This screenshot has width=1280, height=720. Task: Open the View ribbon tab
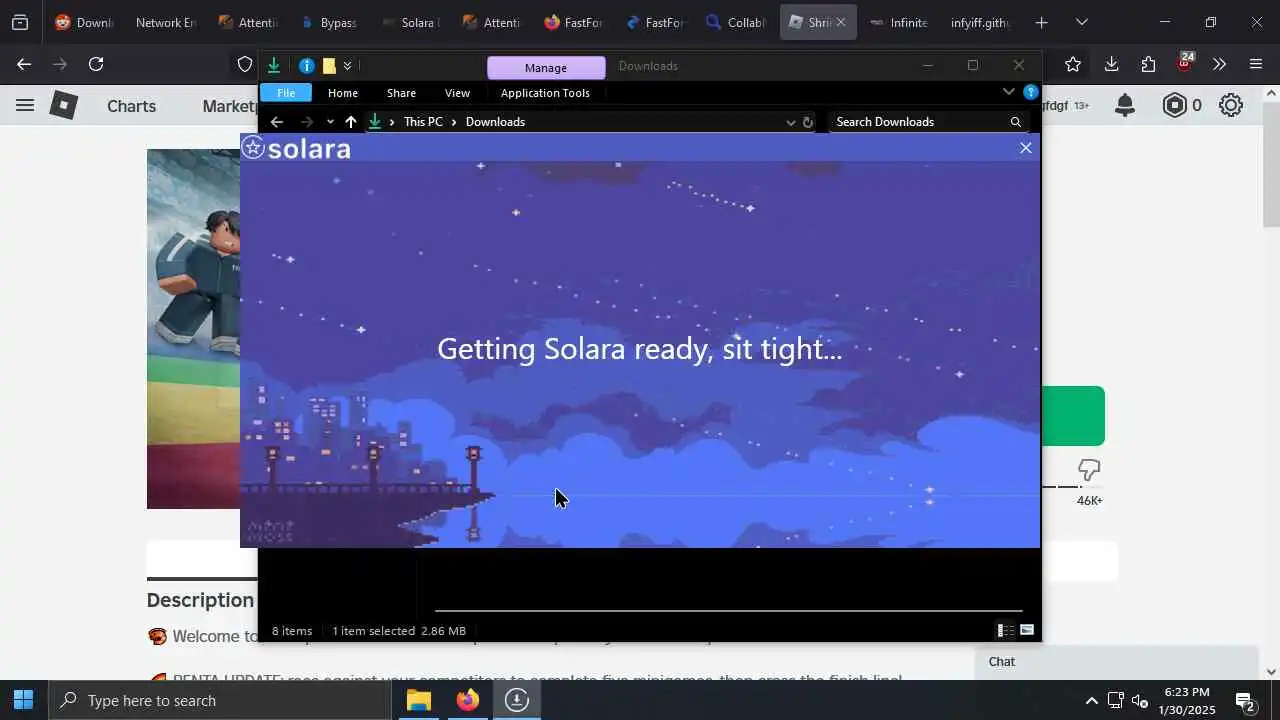[457, 93]
